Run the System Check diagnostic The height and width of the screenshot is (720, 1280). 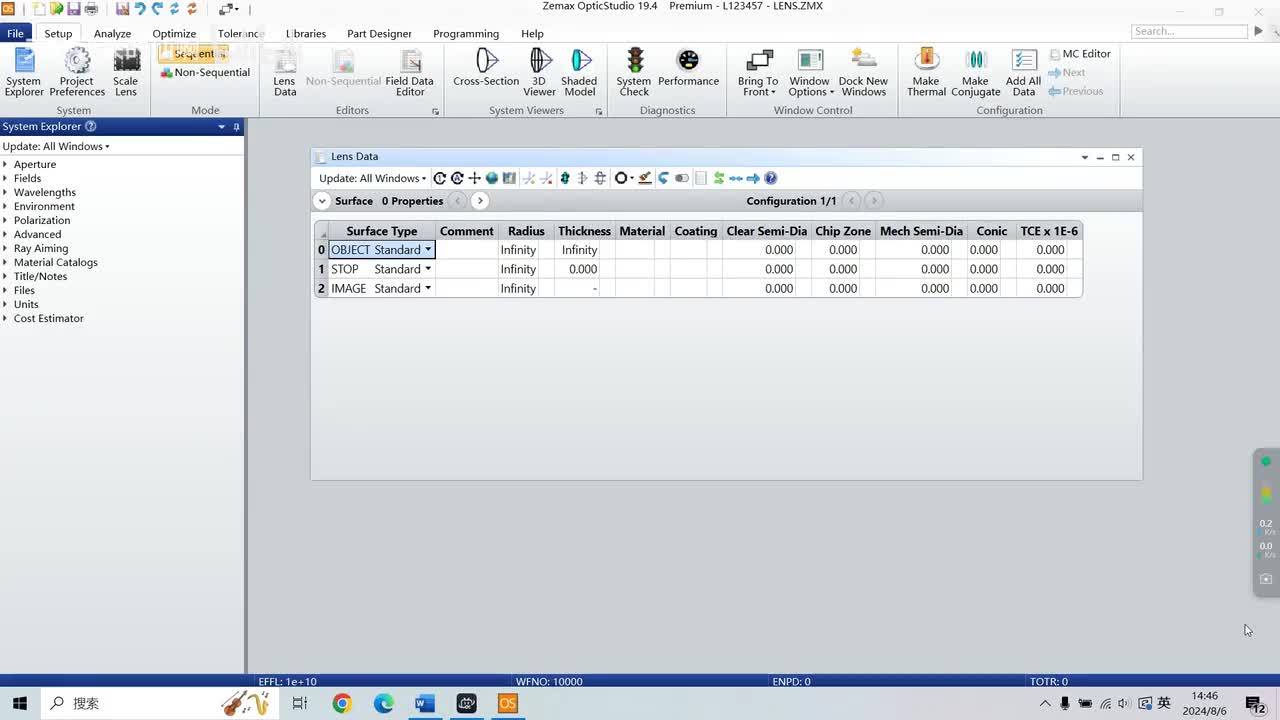(634, 70)
